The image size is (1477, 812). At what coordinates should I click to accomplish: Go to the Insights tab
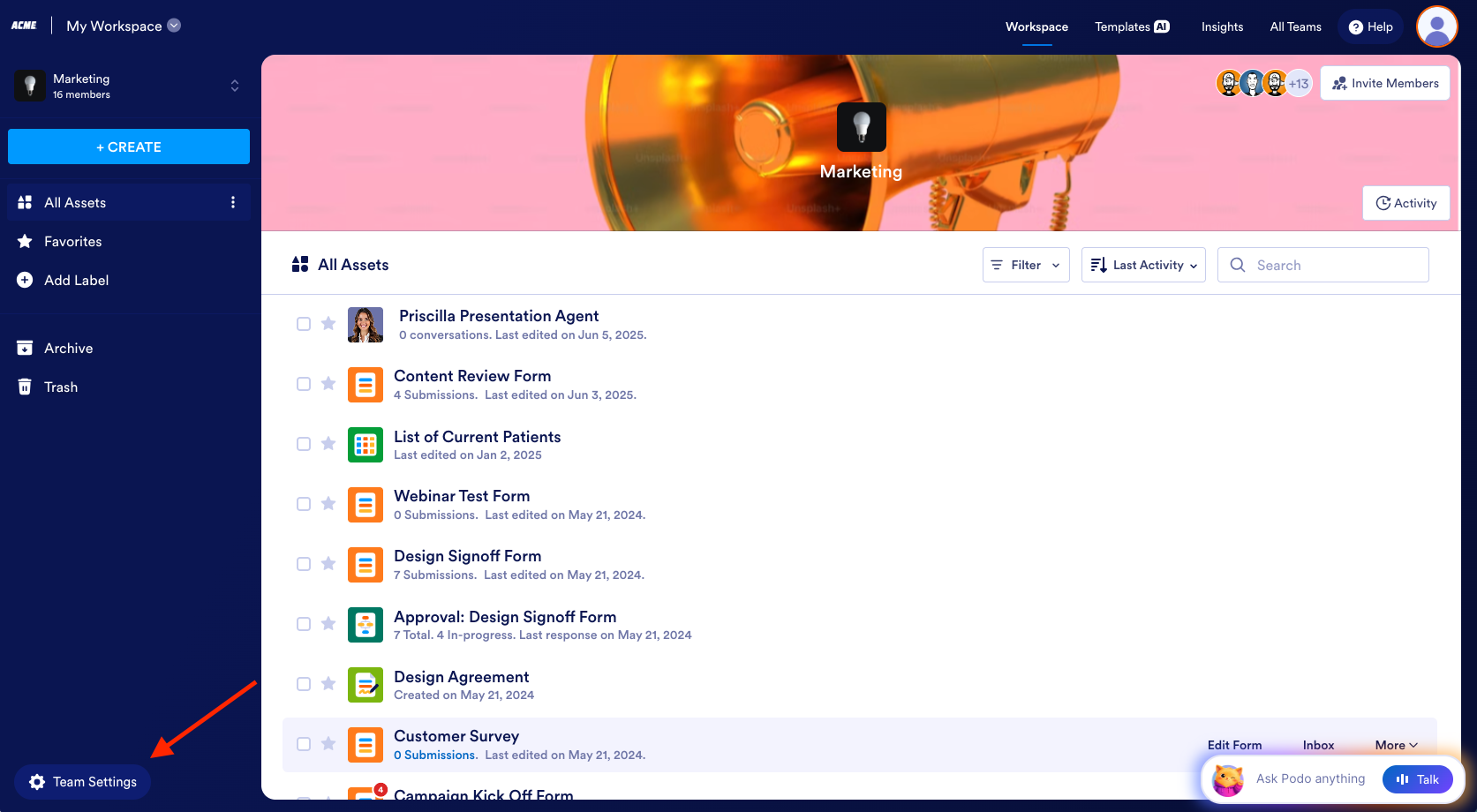1222,26
